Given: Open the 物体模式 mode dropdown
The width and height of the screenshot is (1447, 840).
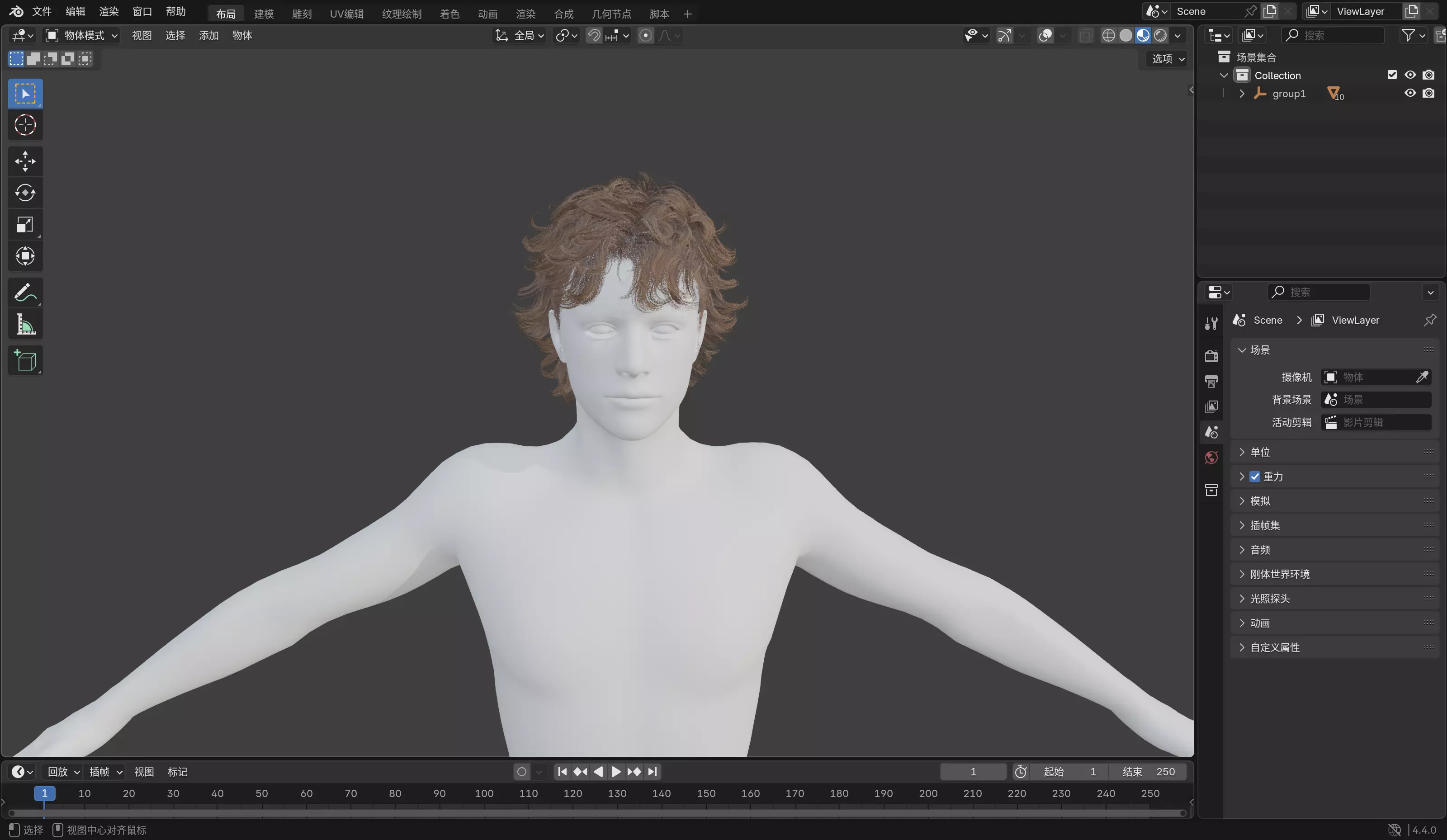Looking at the screenshot, I should point(81,36).
